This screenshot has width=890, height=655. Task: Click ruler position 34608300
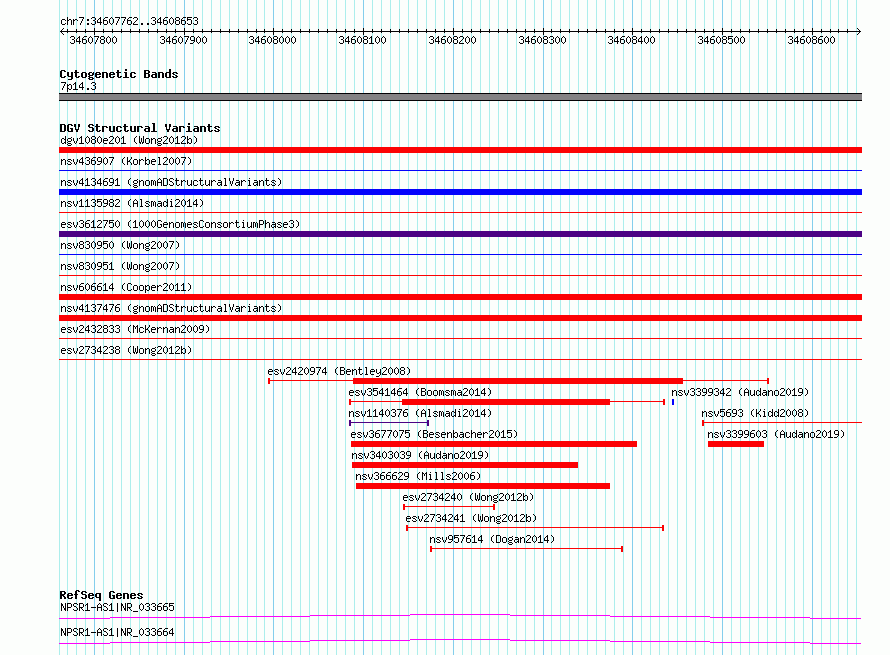(542, 40)
